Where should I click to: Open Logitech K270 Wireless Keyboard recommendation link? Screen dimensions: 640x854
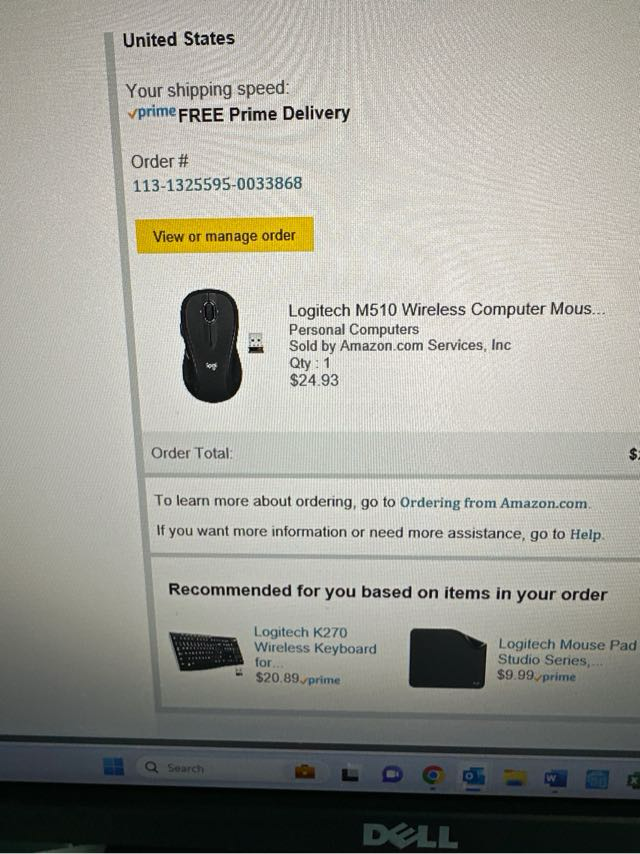(x=315, y=647)
